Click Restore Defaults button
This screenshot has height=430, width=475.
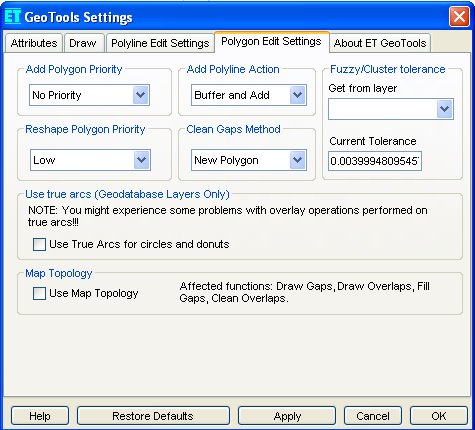[x=153, y=416]
